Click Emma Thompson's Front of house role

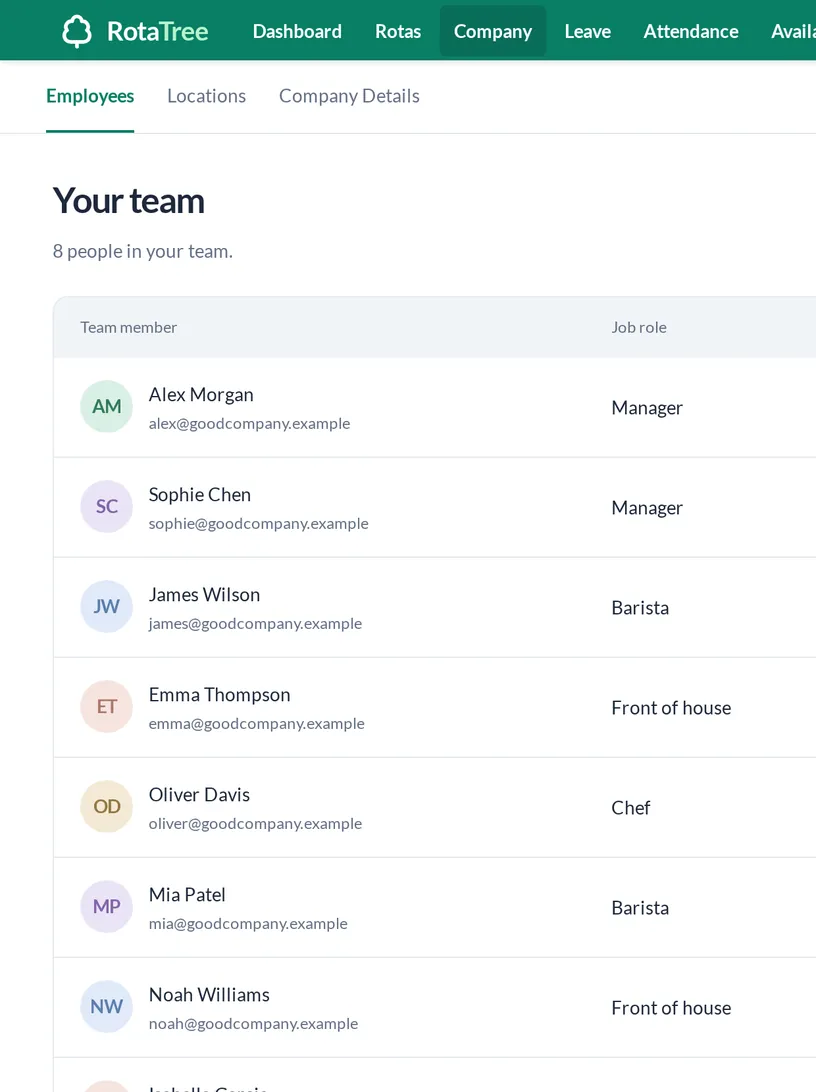(671, 708)
